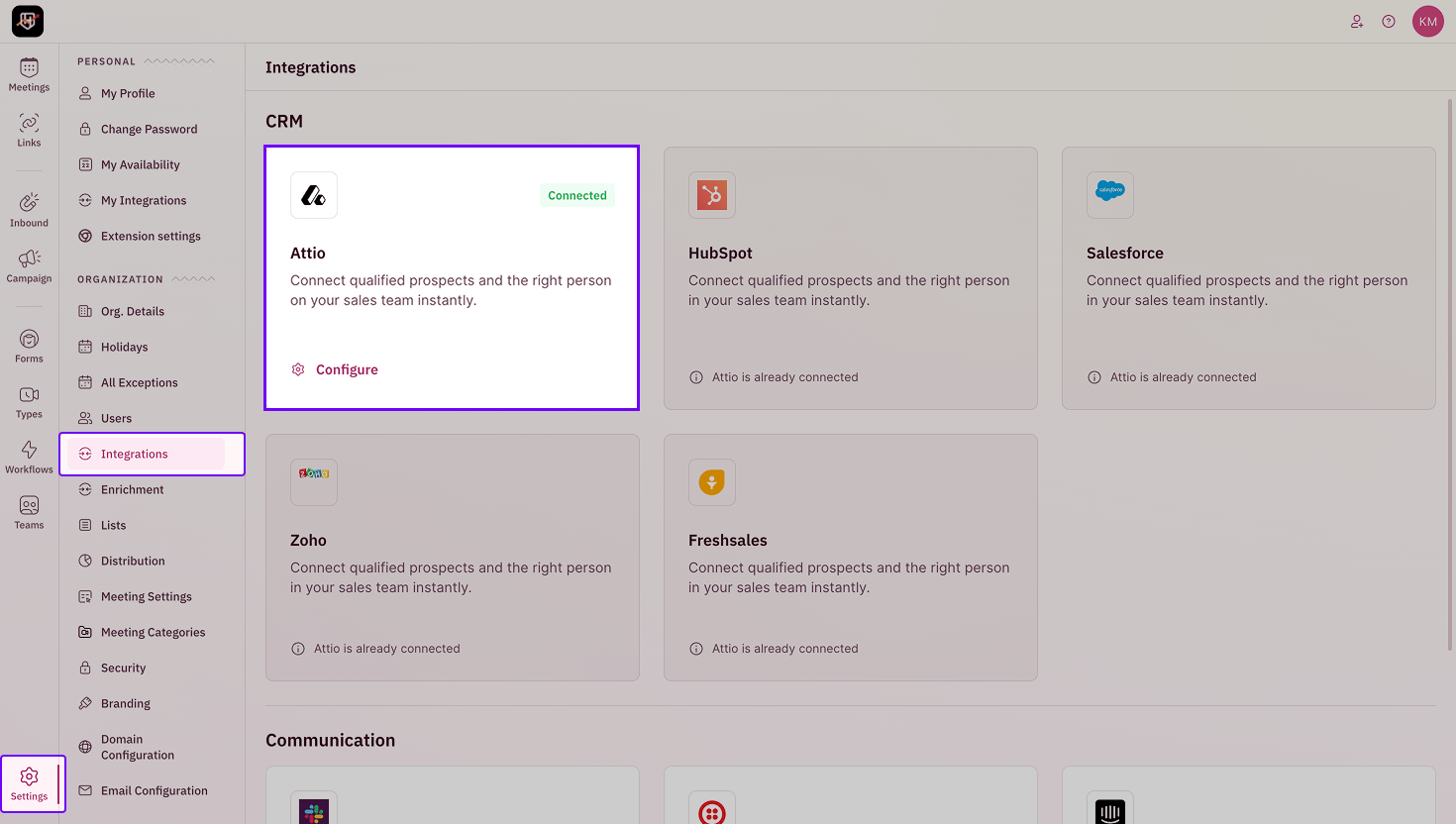Click the Connected badge on Attio
This screenshot has height=824, width=1456.
[x=577, y=195]
